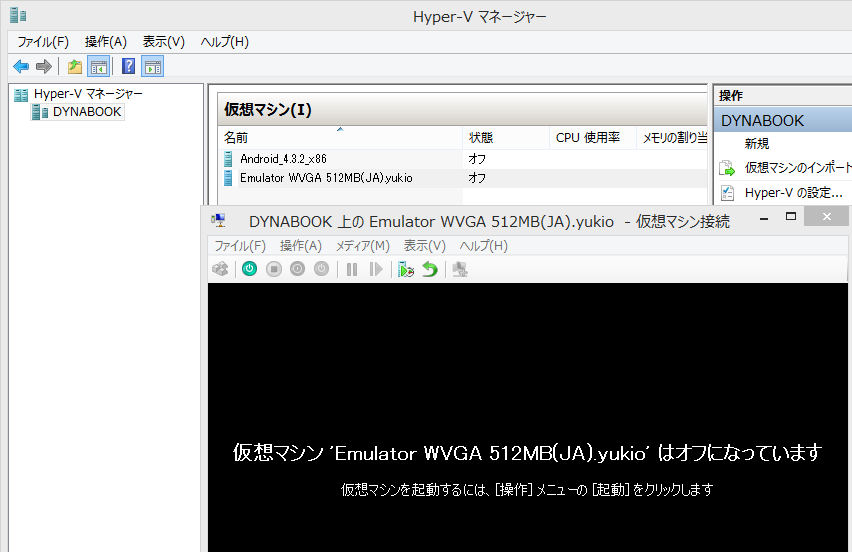
Task: Click the Ctrl+Alt+Del toolbar icon
Action: [x=220, y=269]
